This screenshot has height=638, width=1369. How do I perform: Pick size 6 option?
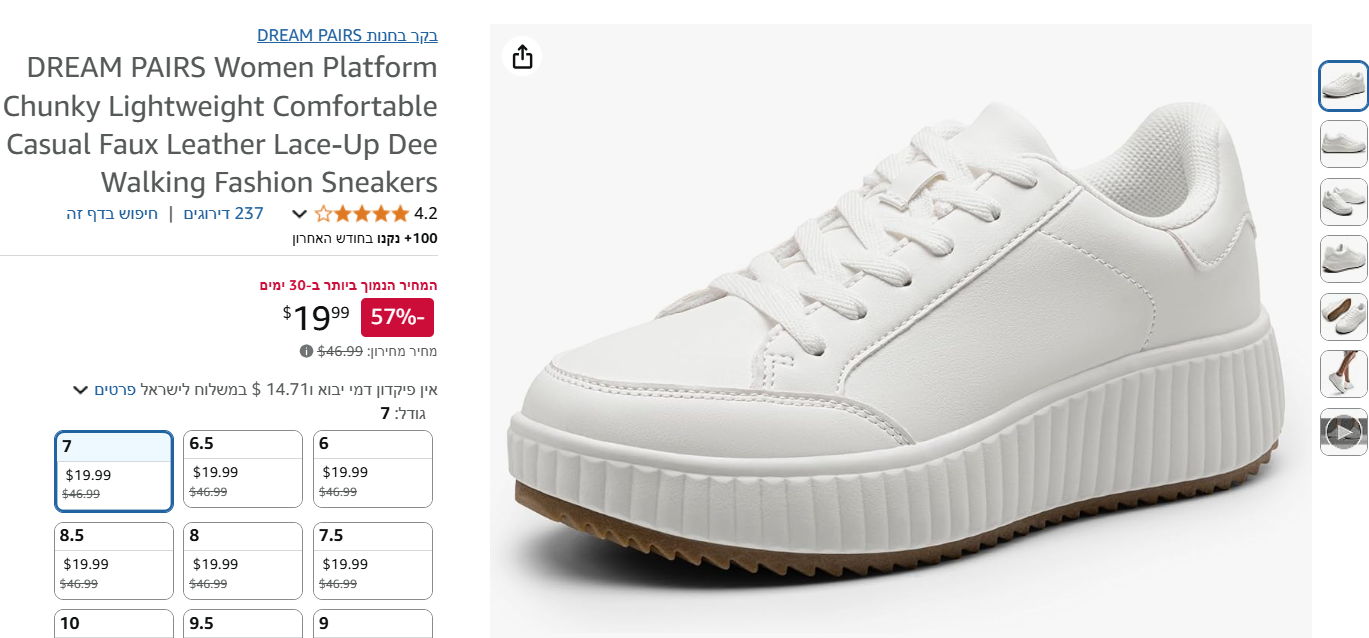[373, 469]
